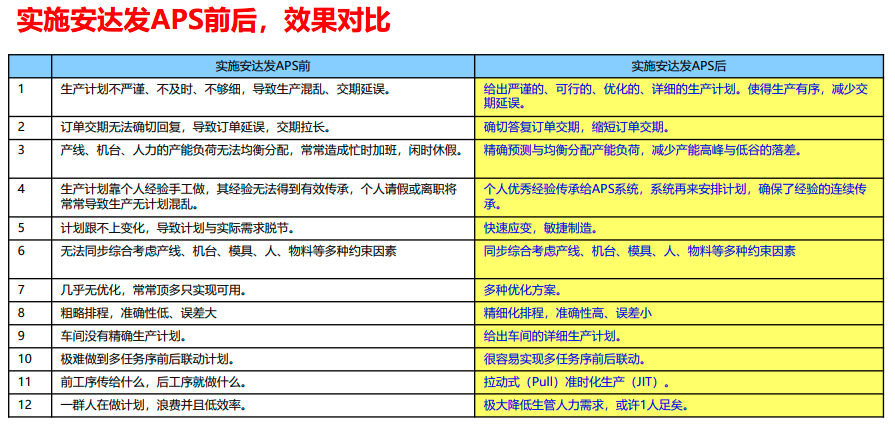The width and height of the screenshot is (895, 432).
Task: Click text 精确预测与均衡分配产能负荷
Action: click(x=562, y=150)
